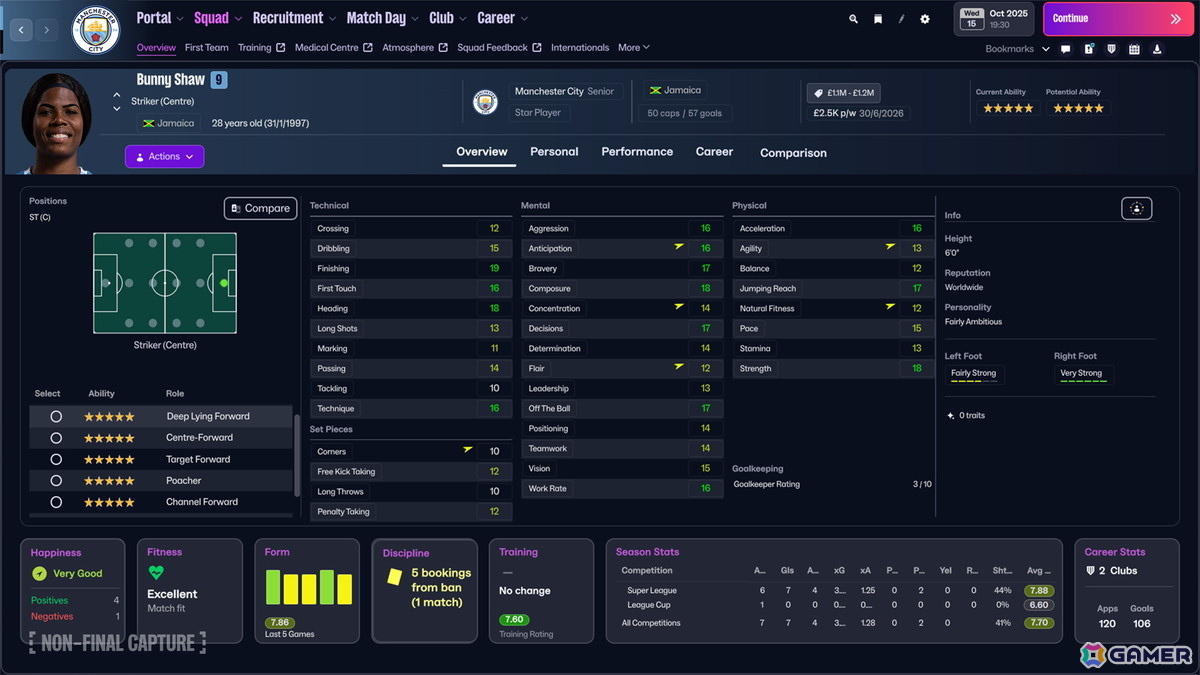The image size is (1200, 675).
Task: Click the bookmark flag icon in the titlebar
Action: [877, 18]
